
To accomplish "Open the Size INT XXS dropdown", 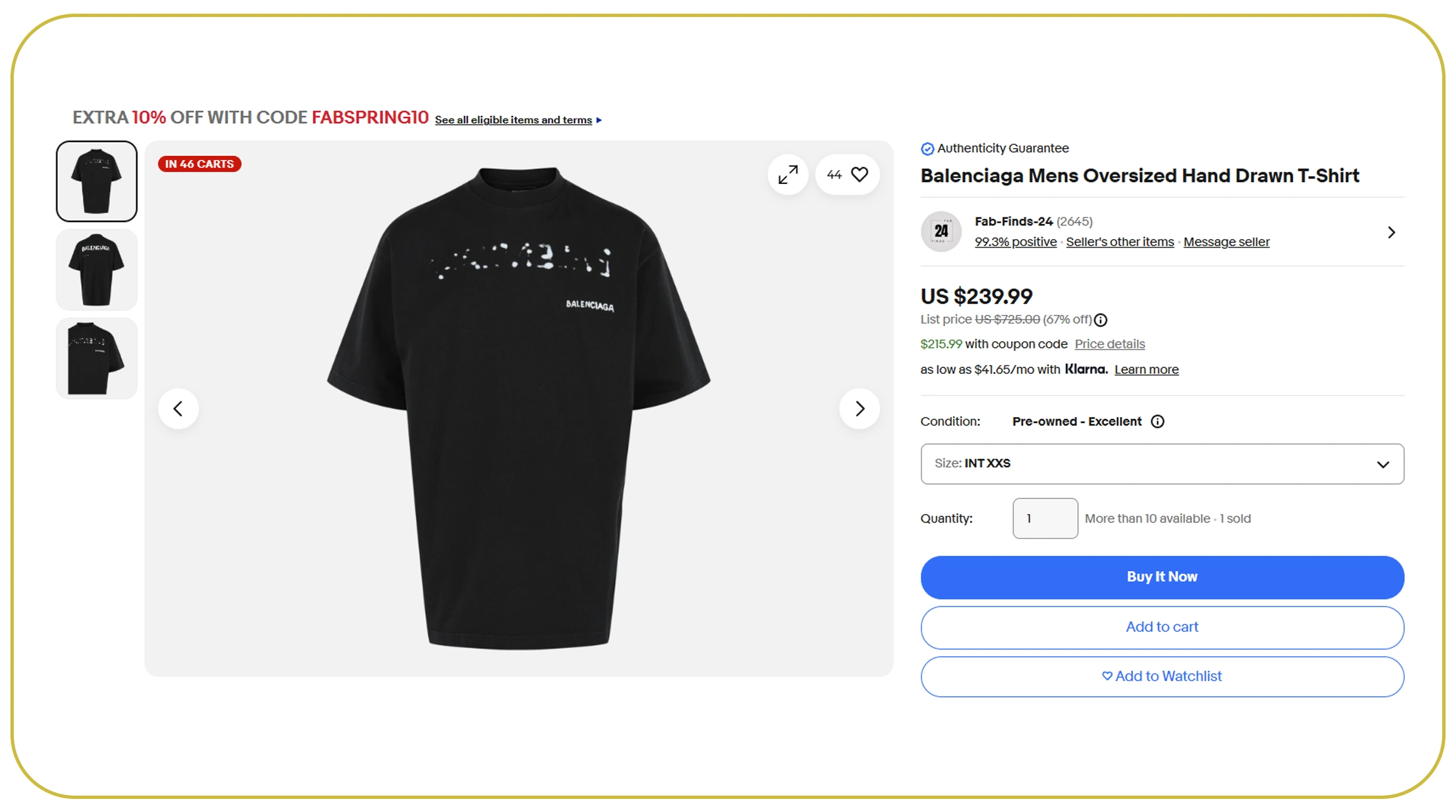I will coord(1162,464).
